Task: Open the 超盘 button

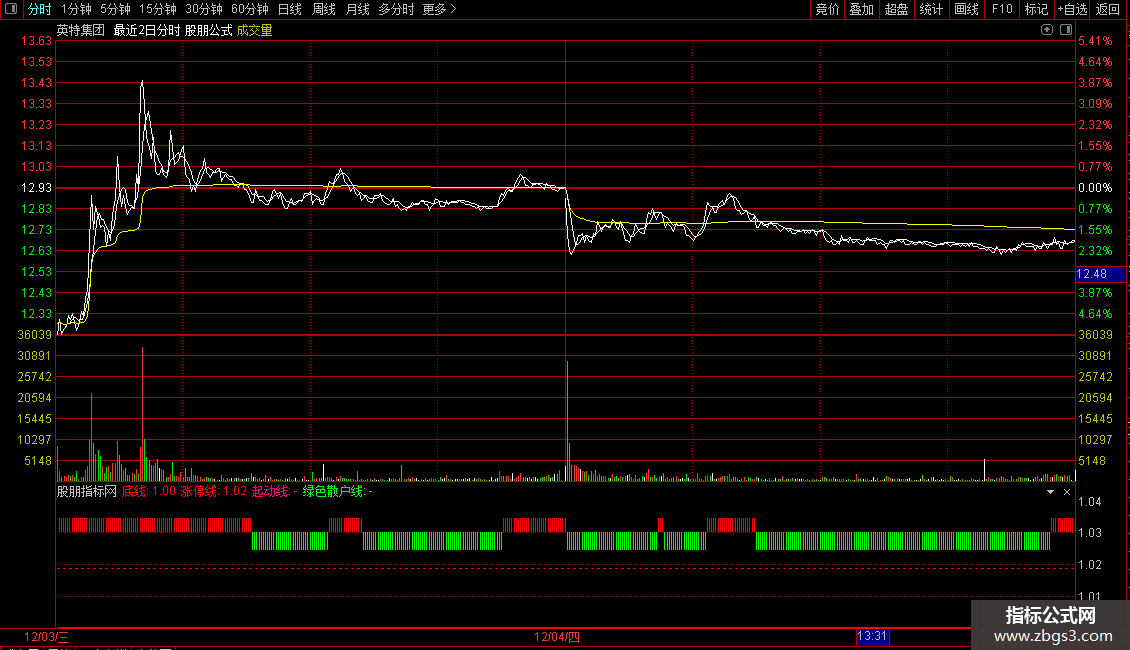Action: pyautogui.click(x=897, y=9)
